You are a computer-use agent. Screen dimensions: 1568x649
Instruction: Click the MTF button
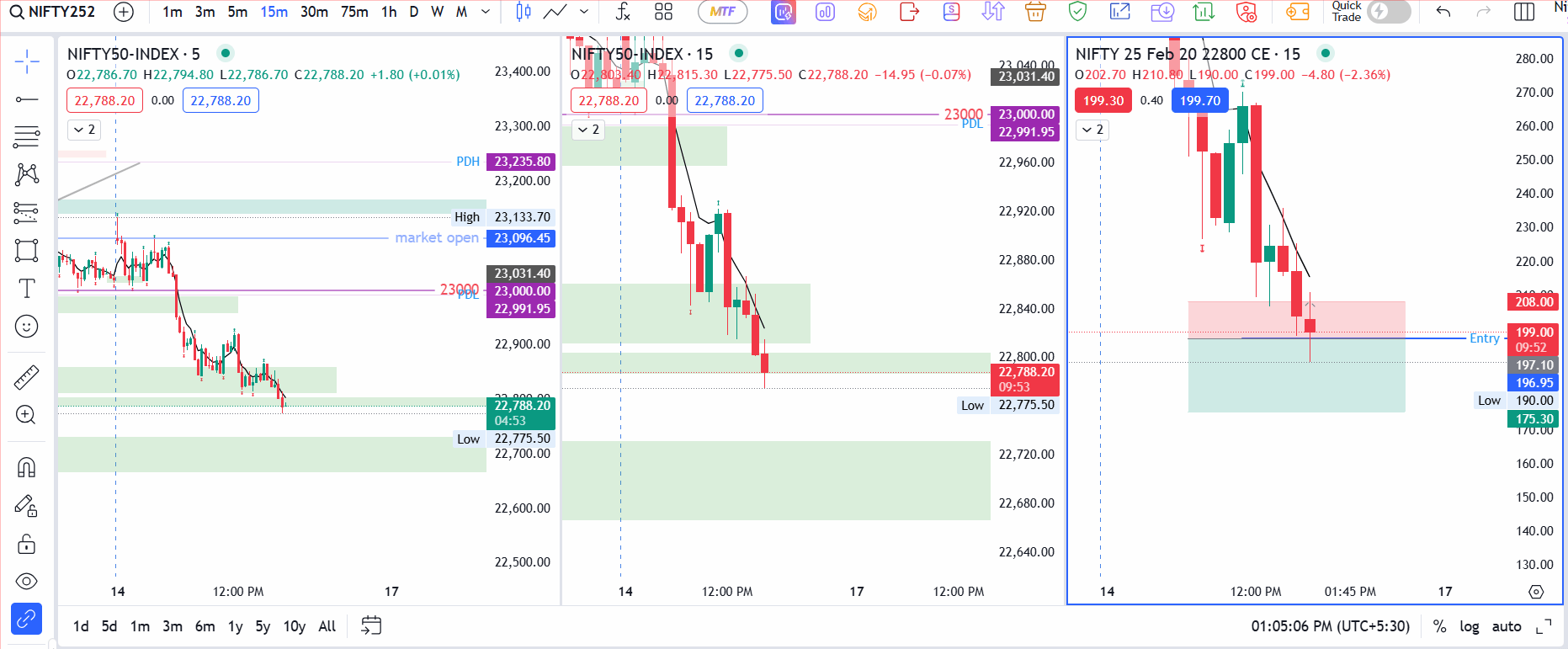[722, 12]
